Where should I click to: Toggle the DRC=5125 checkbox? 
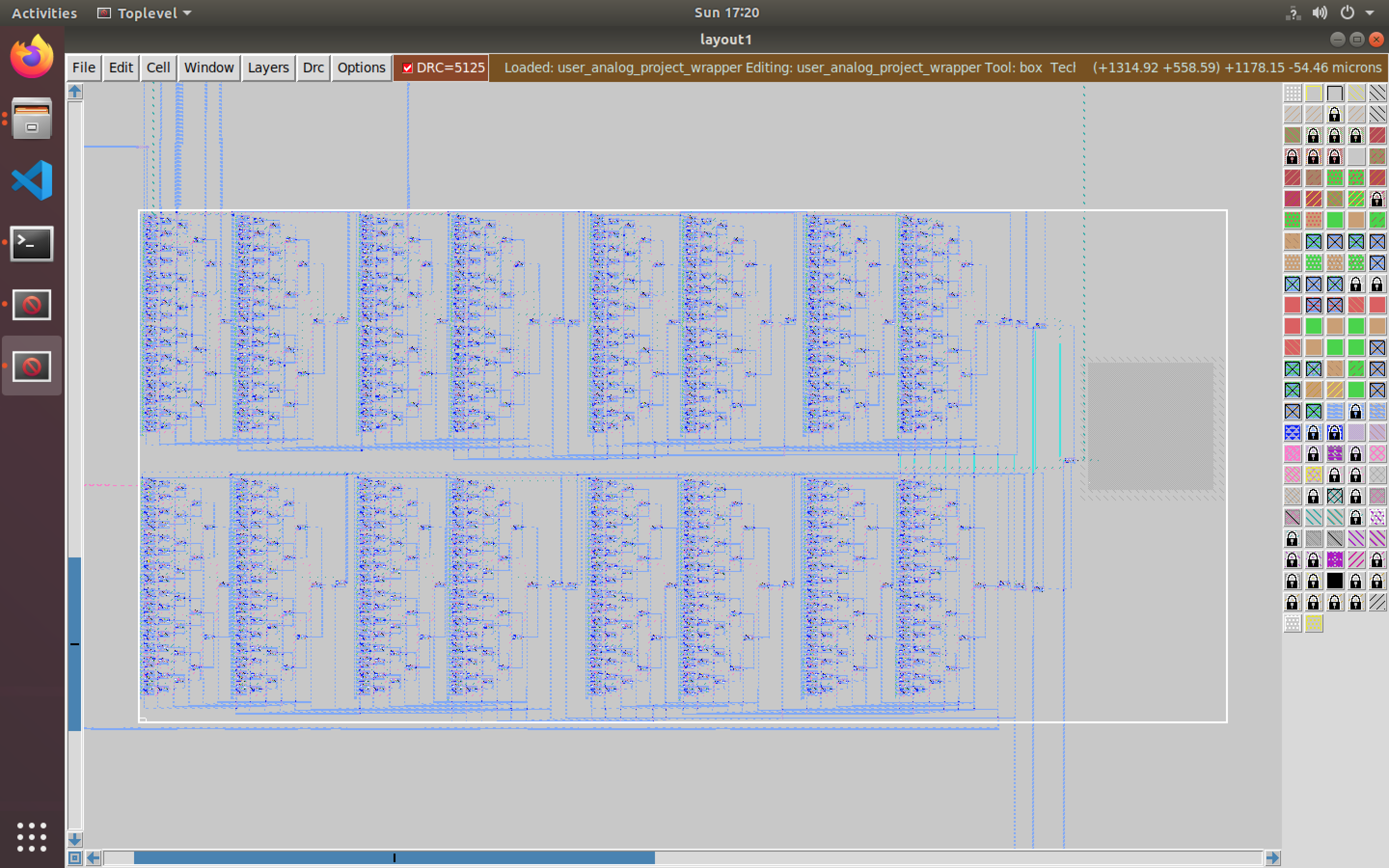click(x=408, y=68)
